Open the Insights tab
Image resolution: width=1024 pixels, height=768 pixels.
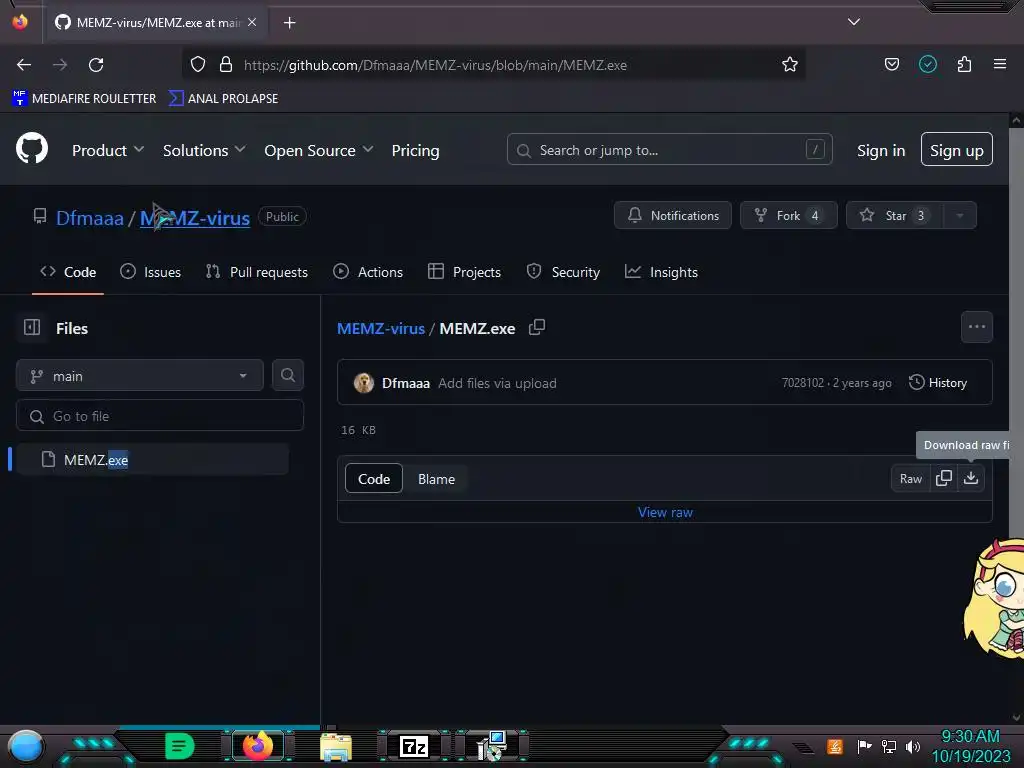pyautogui.click(x=662, y=272)
